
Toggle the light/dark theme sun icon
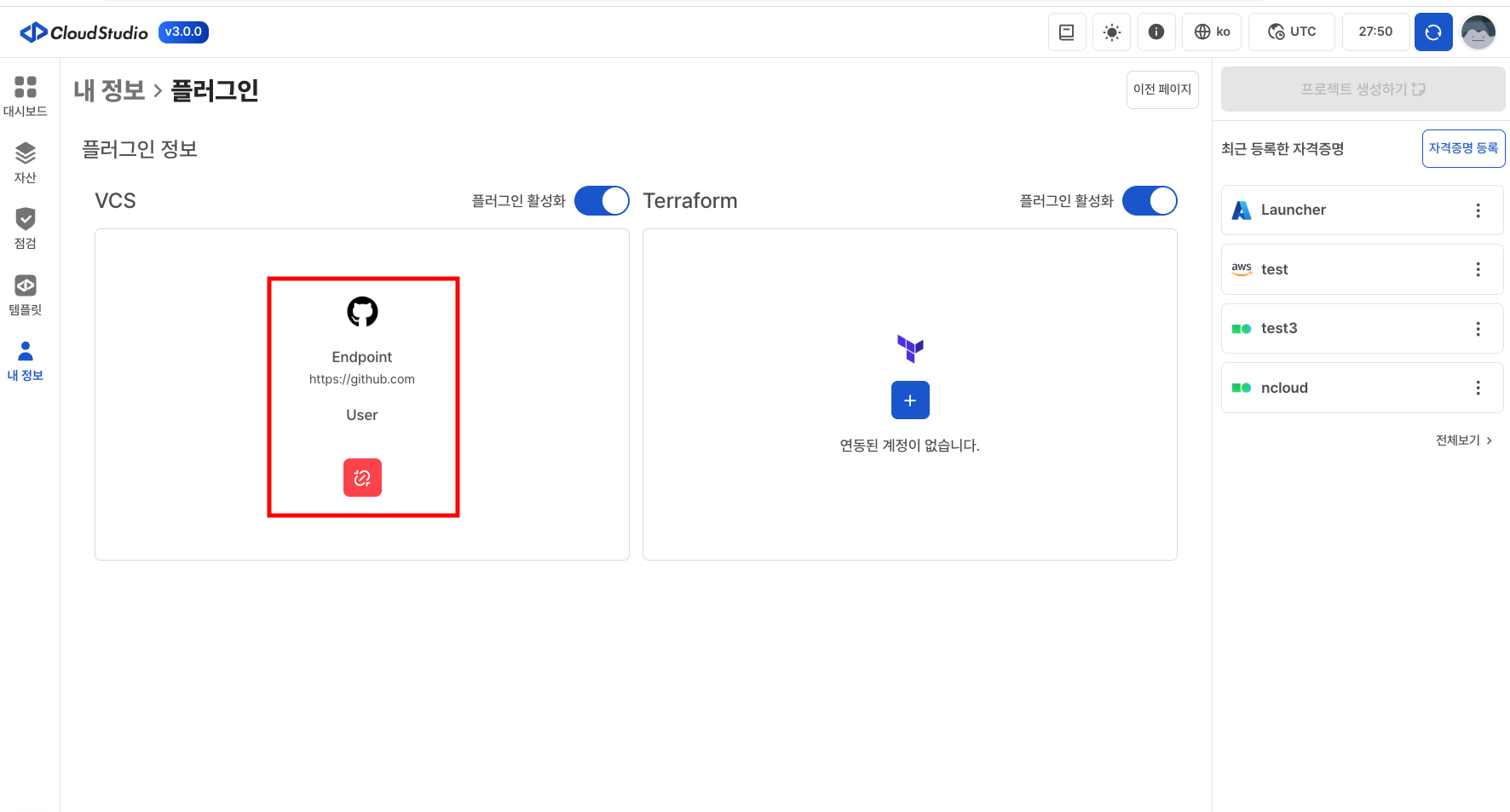tap(1111, 32)
